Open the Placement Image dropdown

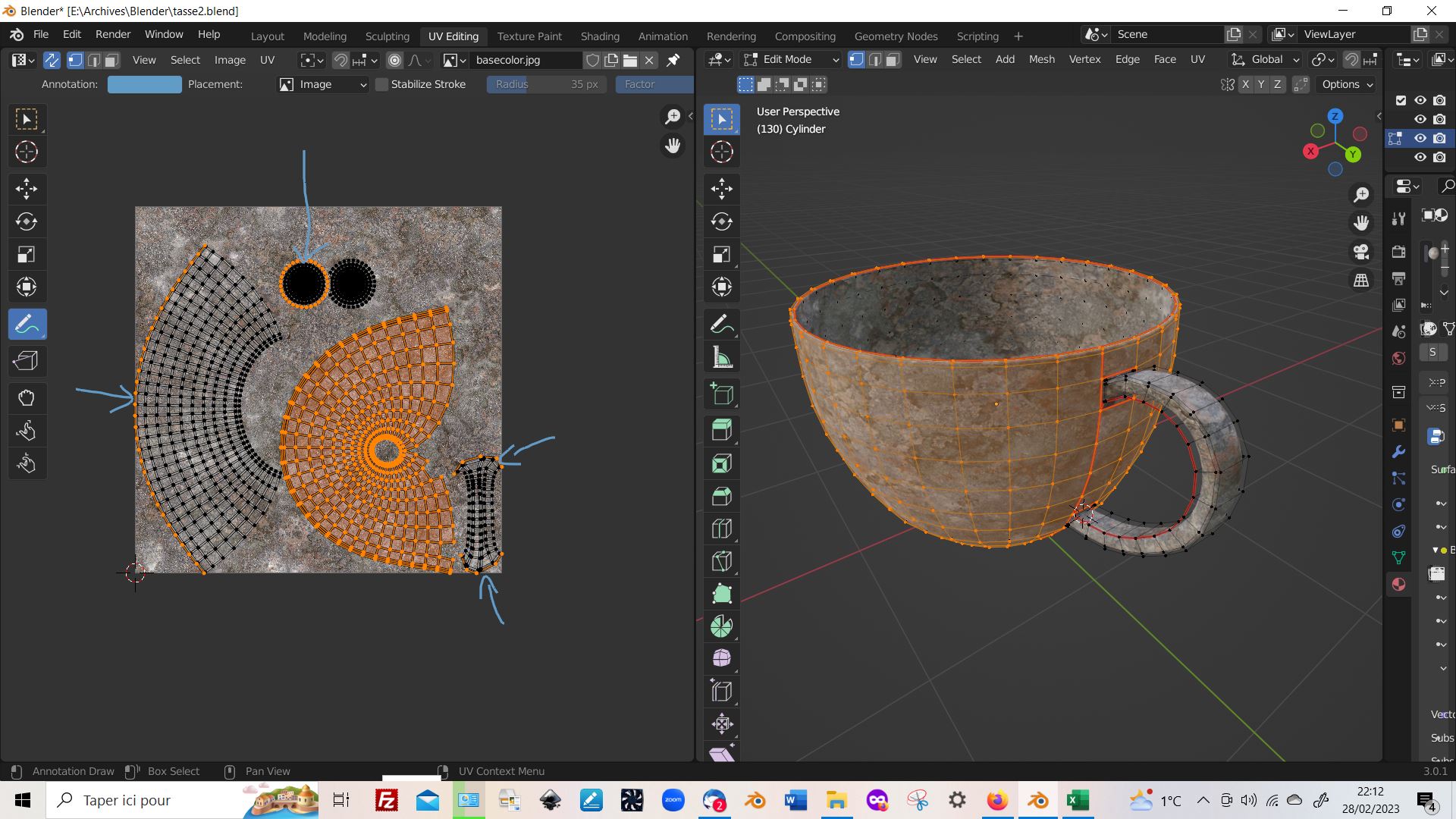pos(323,84)
